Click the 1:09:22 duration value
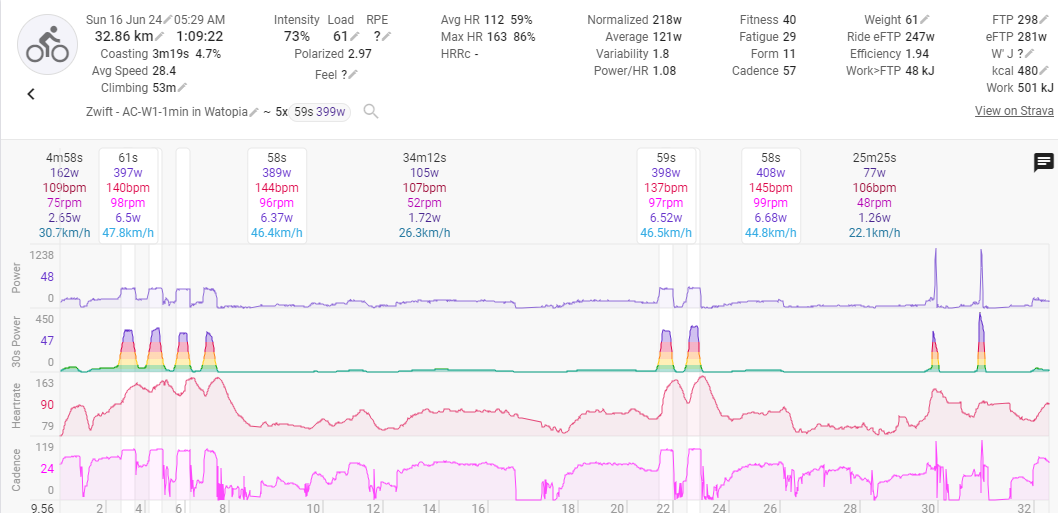The width and height of the screenshot is (1058, 513). pos(200,36)
